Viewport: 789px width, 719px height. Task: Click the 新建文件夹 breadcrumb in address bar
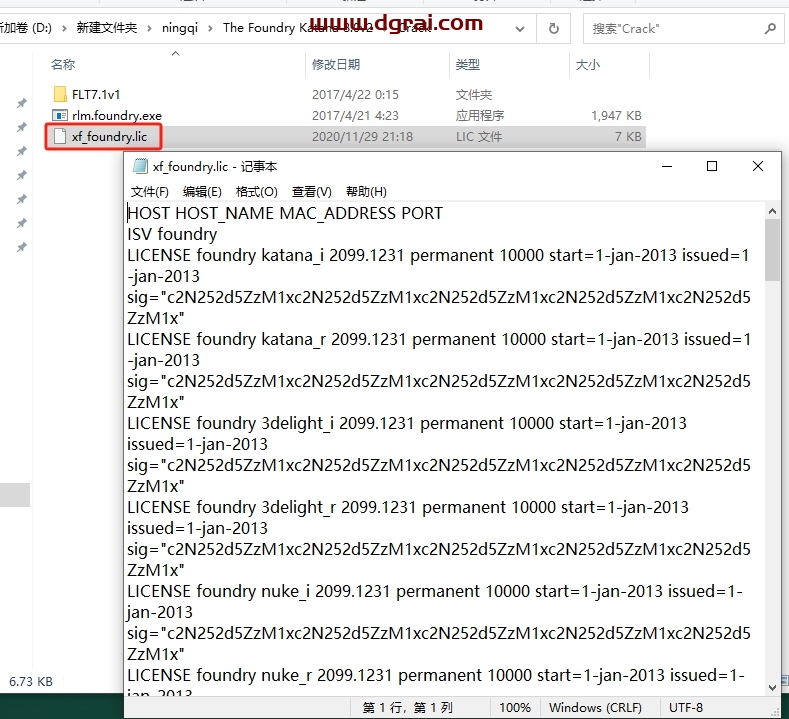coord(107,28)
